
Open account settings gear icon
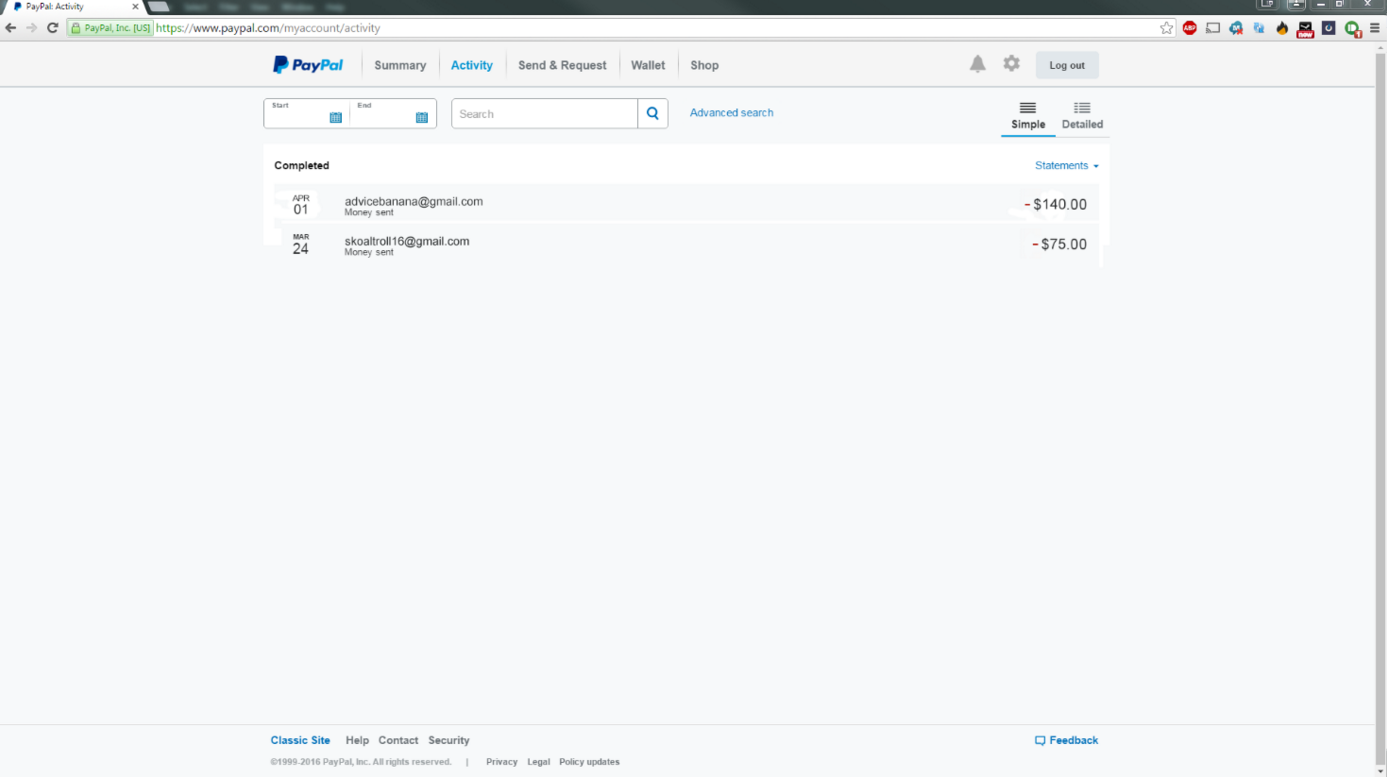(x=1011, y=64)
